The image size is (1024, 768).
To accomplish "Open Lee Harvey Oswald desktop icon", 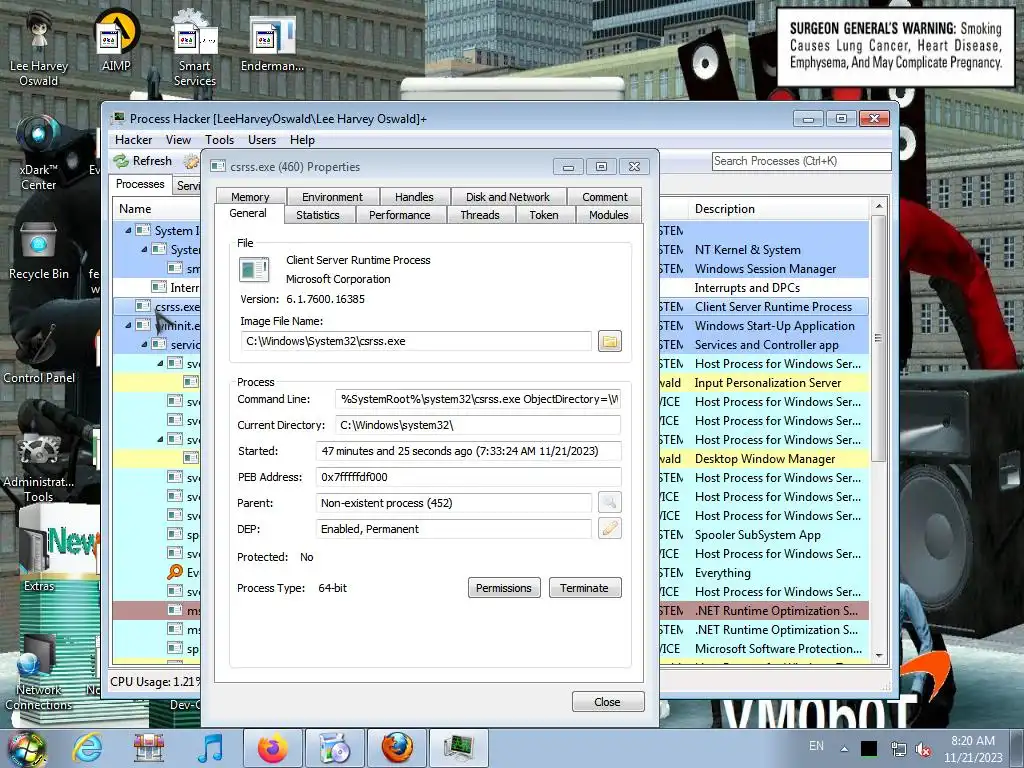I will click(x=39, y=49).
